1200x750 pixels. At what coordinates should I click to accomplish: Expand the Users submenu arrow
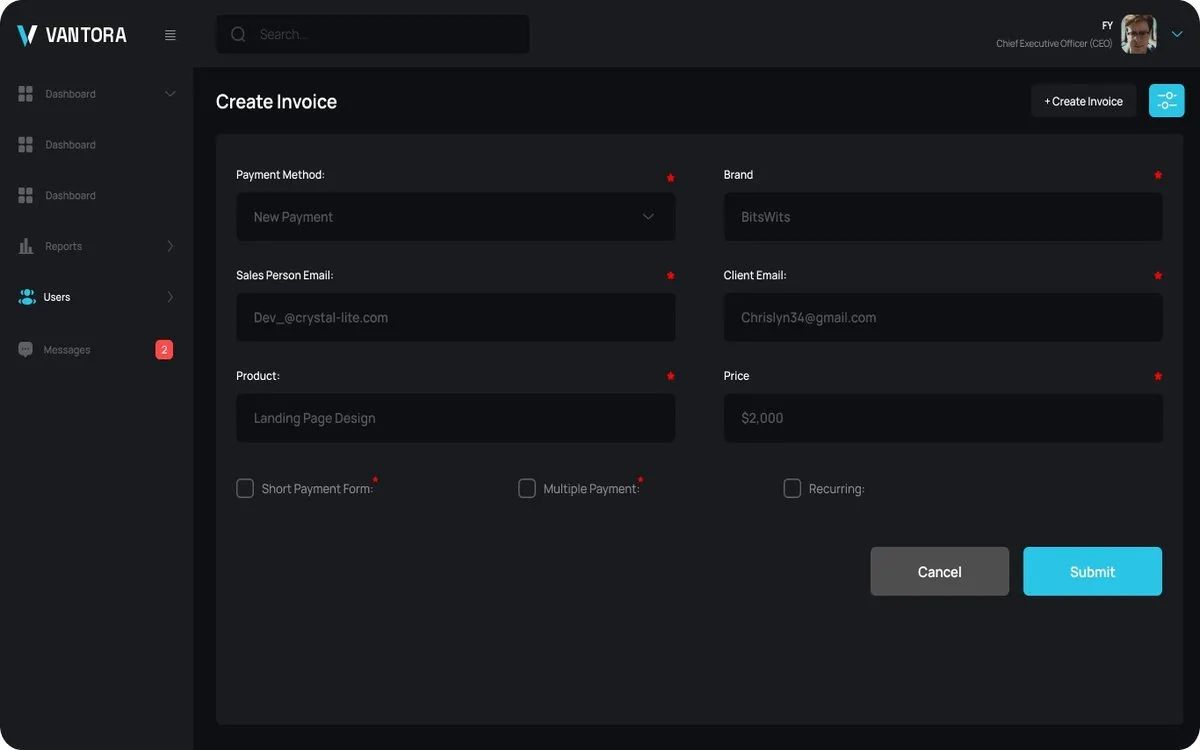point(170,297)
